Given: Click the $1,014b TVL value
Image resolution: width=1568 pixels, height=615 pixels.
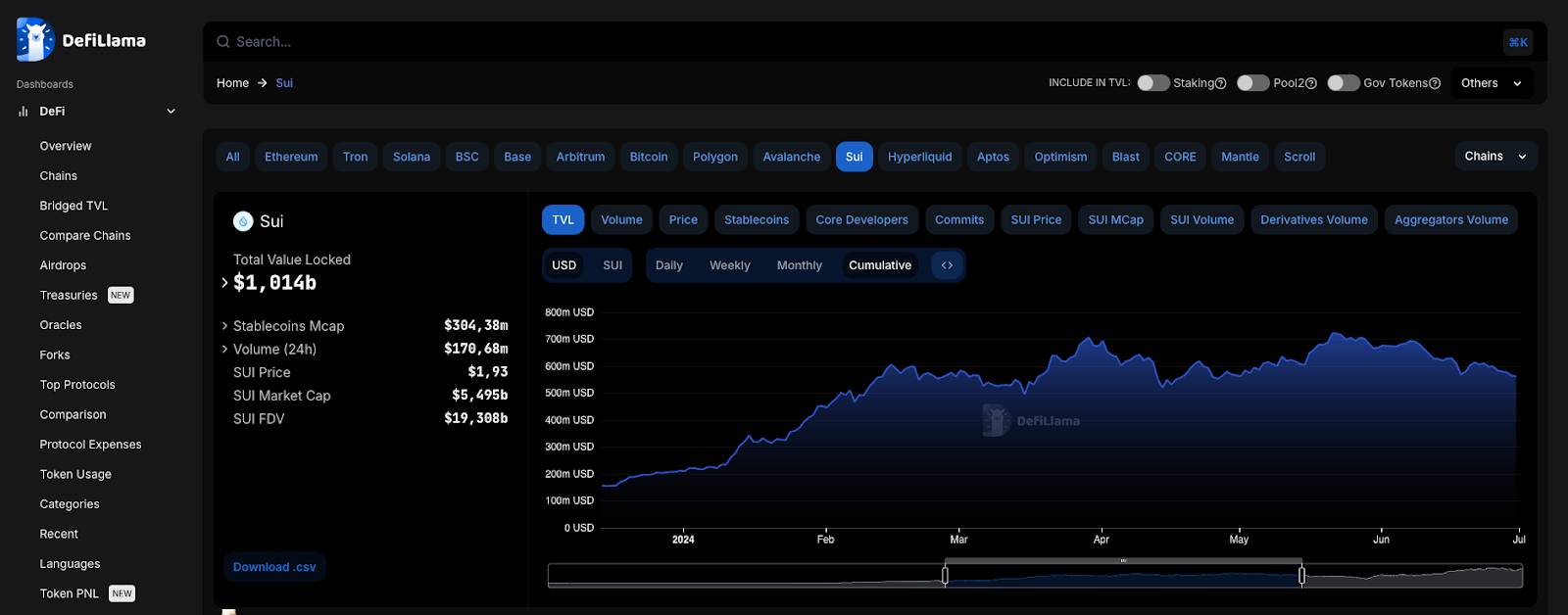Looking at the screenshot, I should coord(274,283).
